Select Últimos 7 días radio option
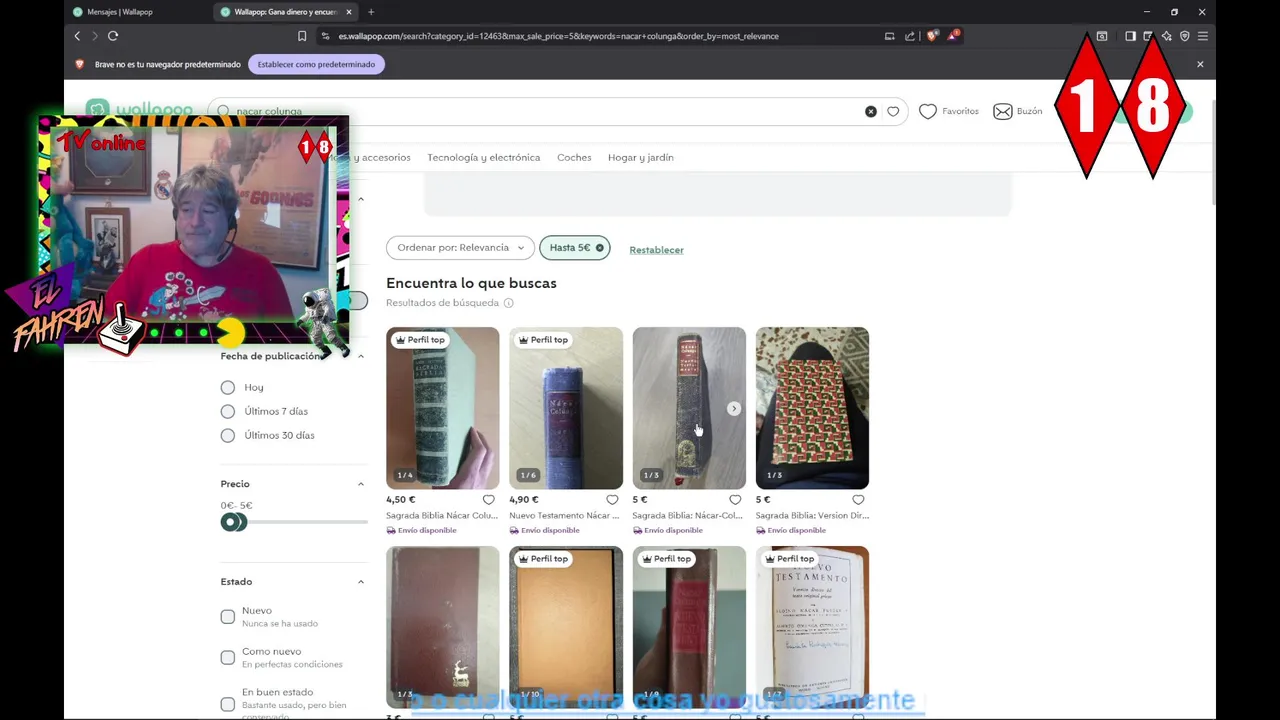The width and height of the screenshot is (1280, 720). tap(228, 411)
